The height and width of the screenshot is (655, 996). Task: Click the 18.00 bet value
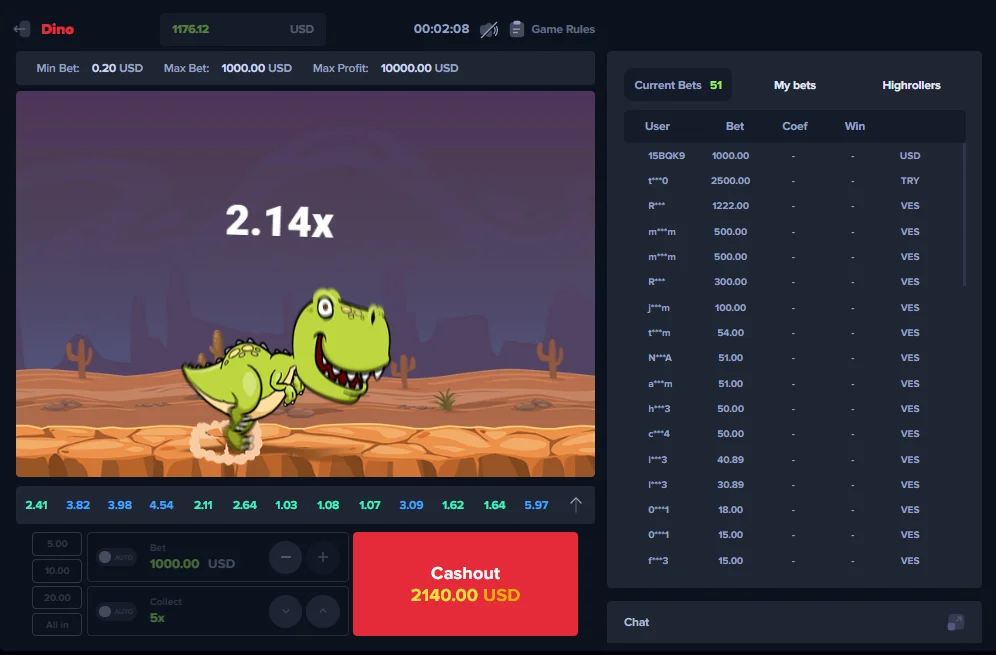pos(730,510)
